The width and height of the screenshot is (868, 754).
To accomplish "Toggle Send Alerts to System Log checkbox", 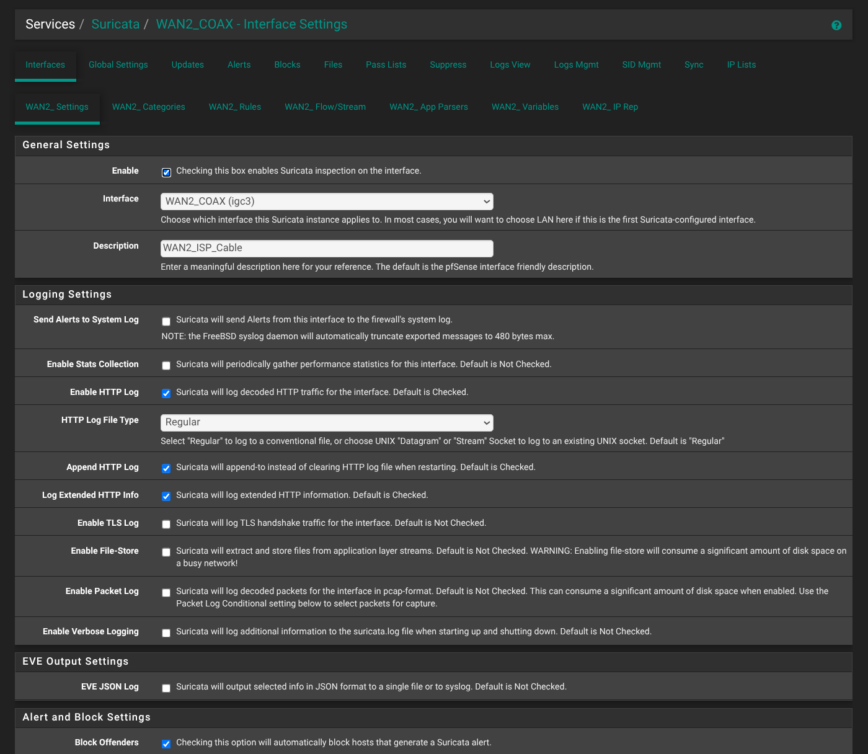I will [166, 321].
